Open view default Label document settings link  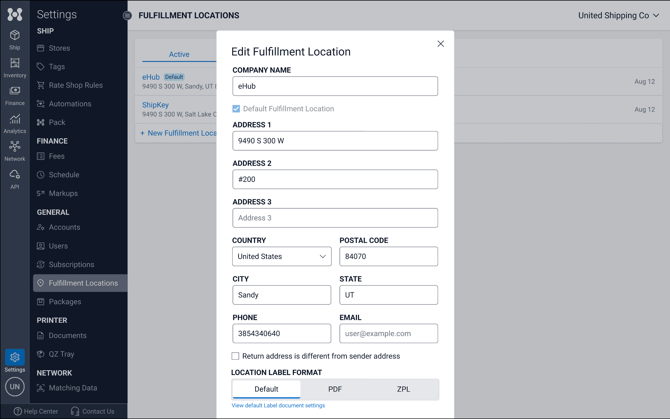click(x=278, y=406)
